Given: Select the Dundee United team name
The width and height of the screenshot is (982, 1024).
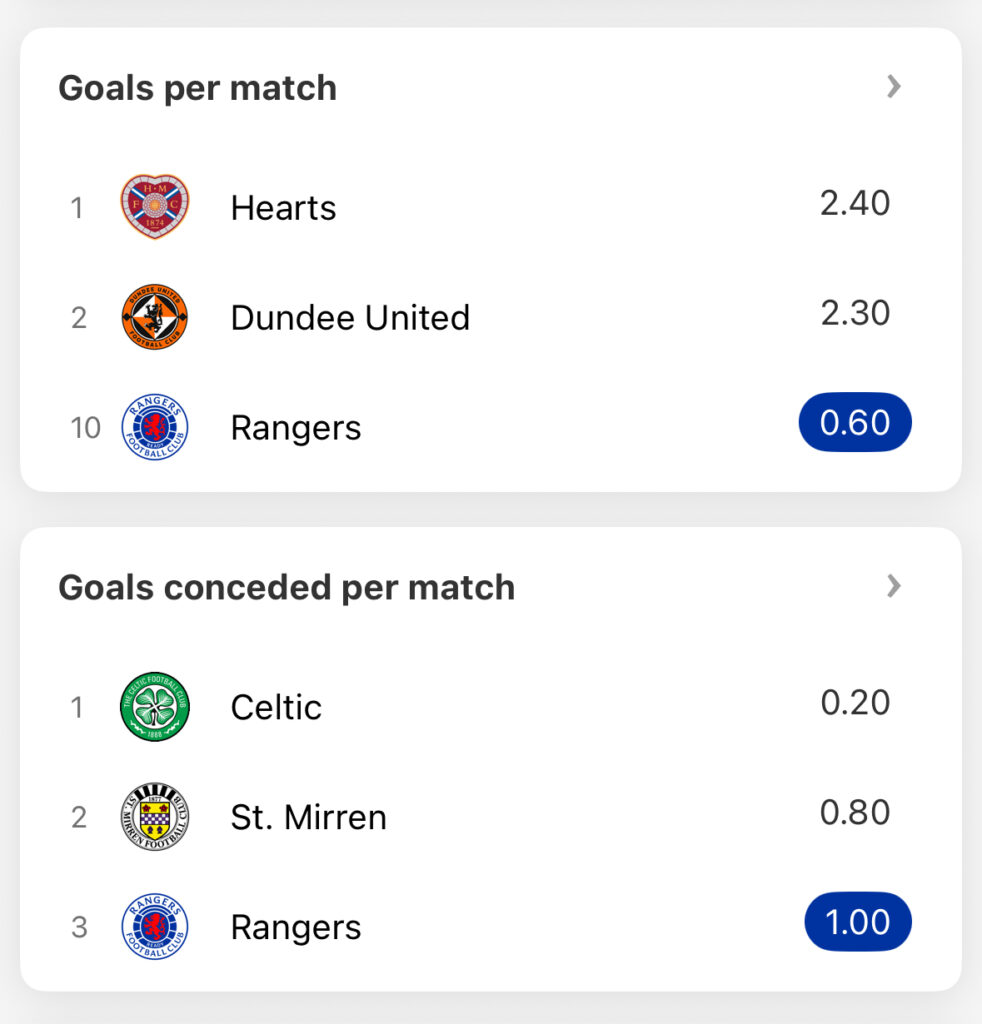Looking at the screenshot, I should [351, 318].
